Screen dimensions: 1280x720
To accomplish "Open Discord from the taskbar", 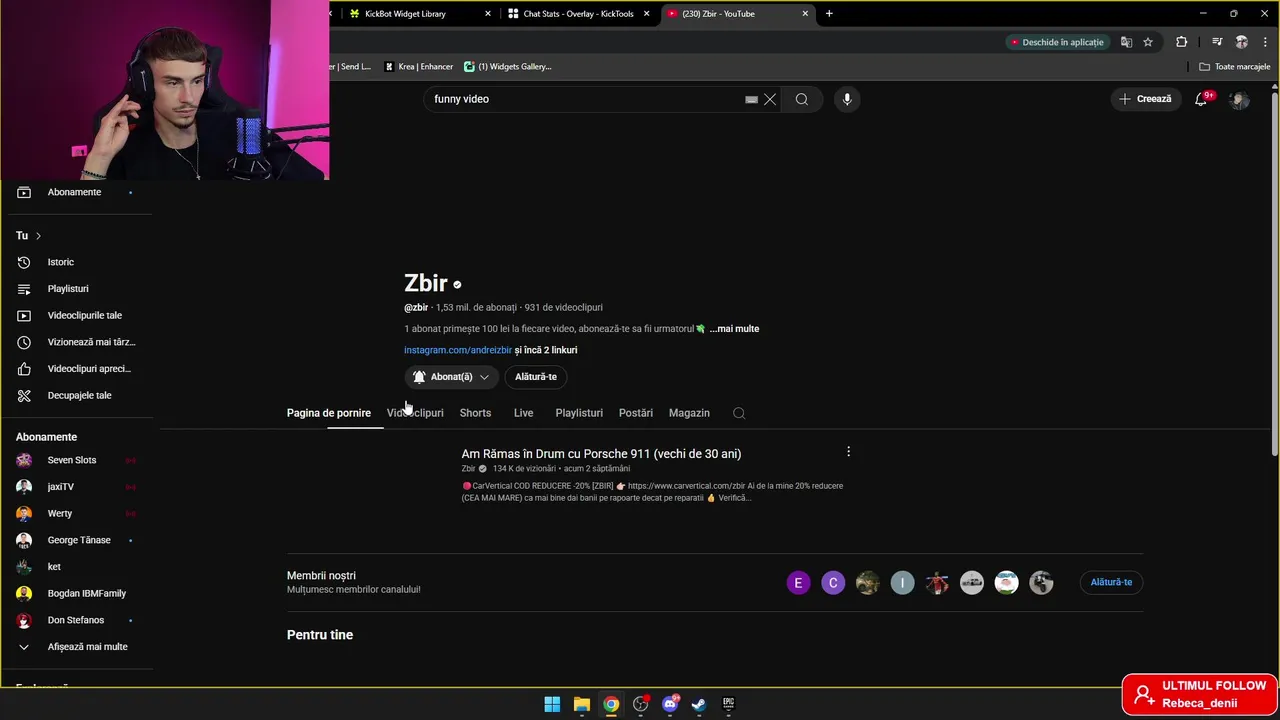I will [x=670, y=704].
